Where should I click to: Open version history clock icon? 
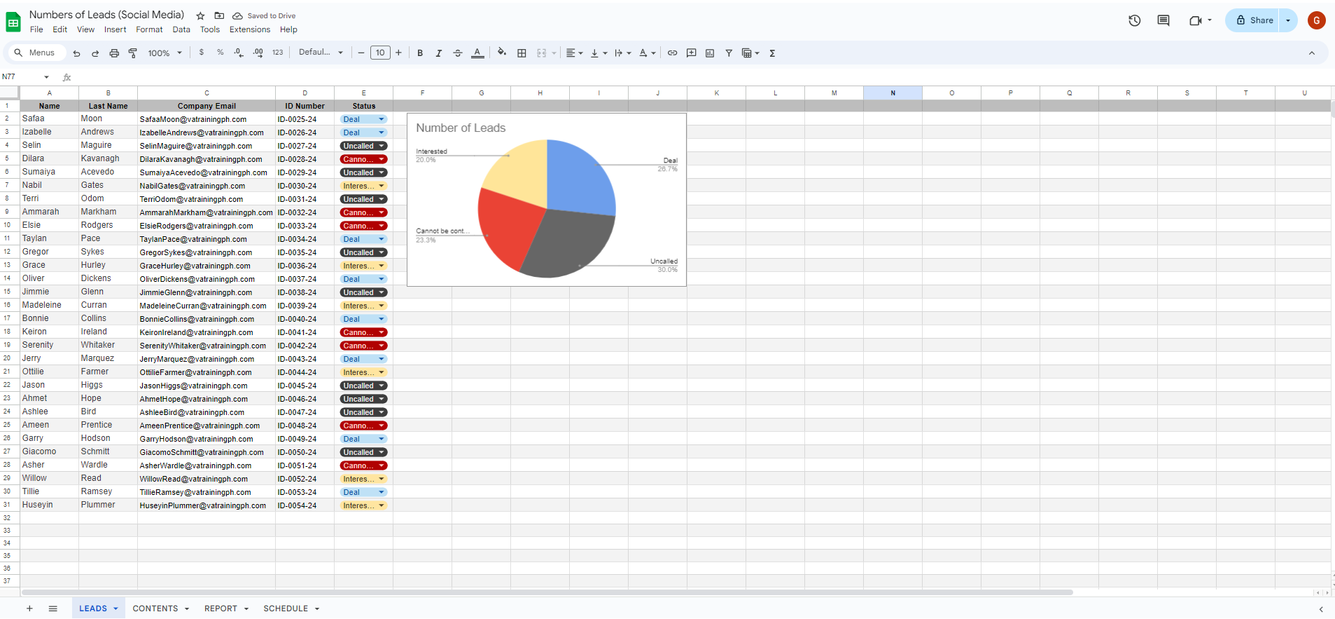pos(1134,20)
